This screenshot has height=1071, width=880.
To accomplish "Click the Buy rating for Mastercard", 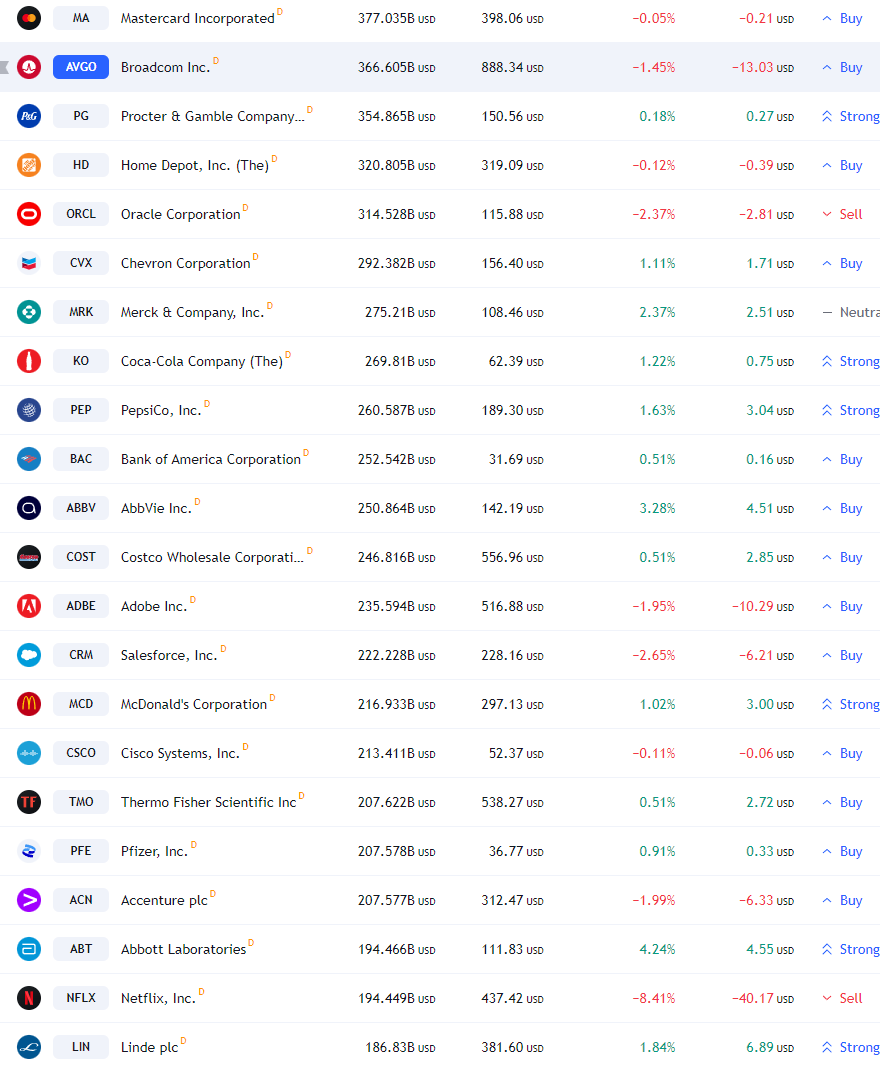I will click(842, 18).
